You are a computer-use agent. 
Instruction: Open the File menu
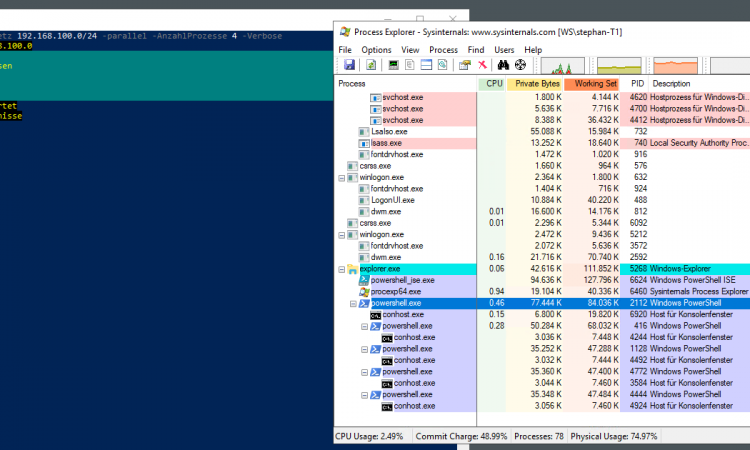(345, 50)
